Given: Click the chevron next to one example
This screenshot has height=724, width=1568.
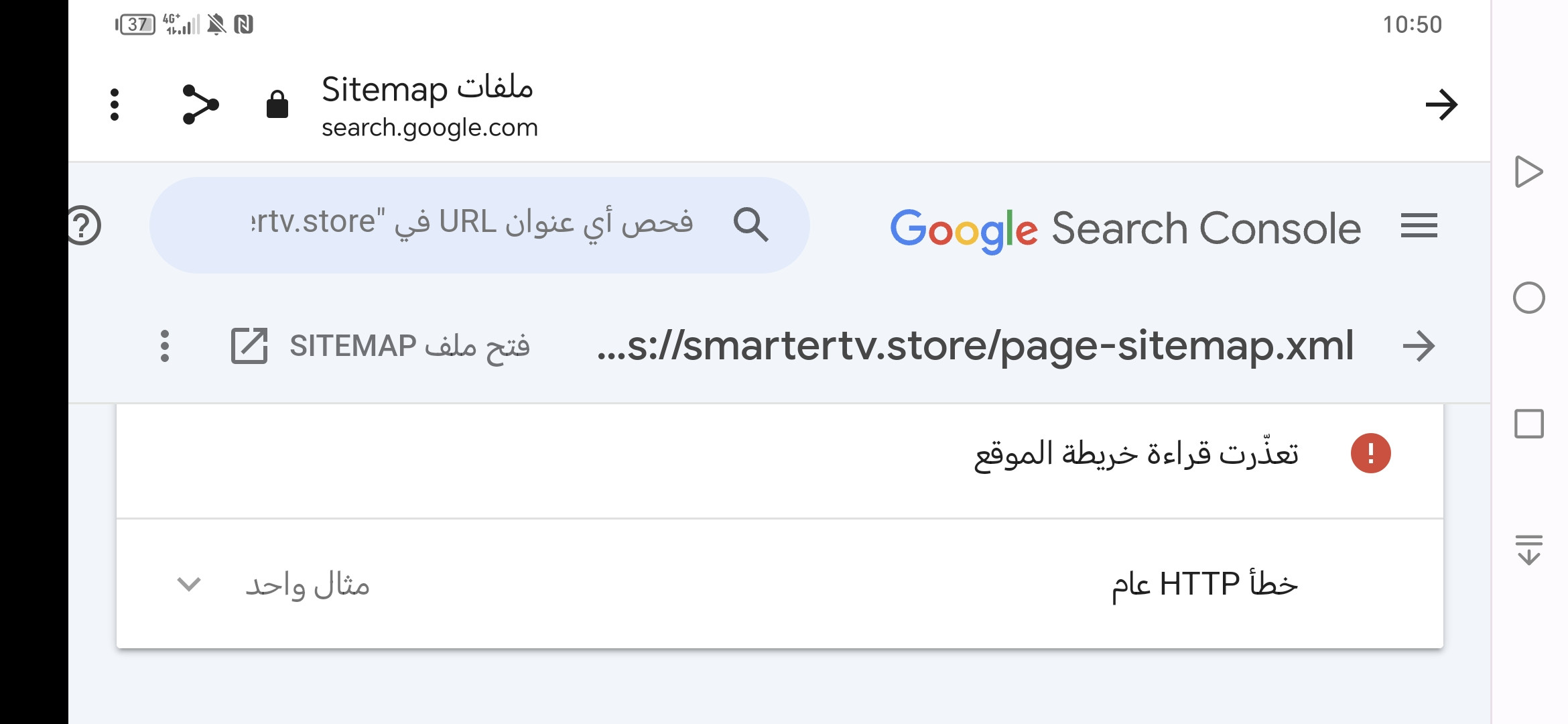Looking at the screenshot, I should click(189, 585).
